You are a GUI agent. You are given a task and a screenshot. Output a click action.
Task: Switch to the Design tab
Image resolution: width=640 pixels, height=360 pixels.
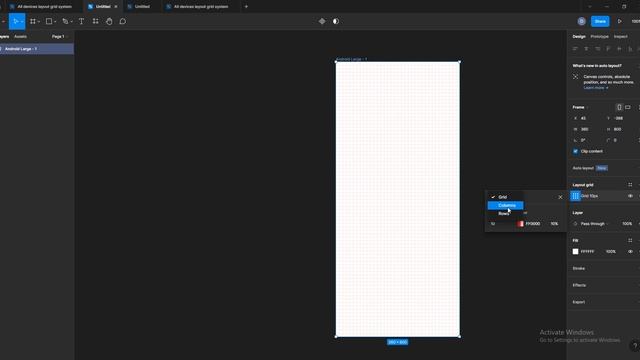pos(579,36)
